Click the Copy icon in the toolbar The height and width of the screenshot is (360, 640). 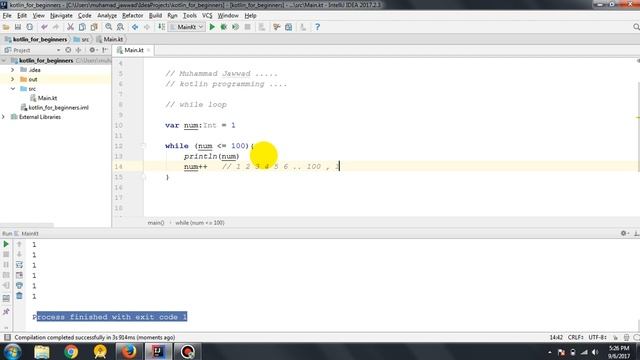[82, 27]
